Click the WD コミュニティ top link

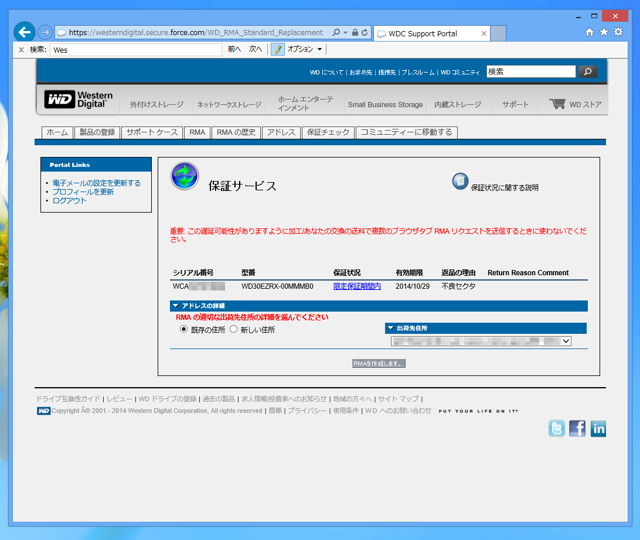click(x=460, y=72)
